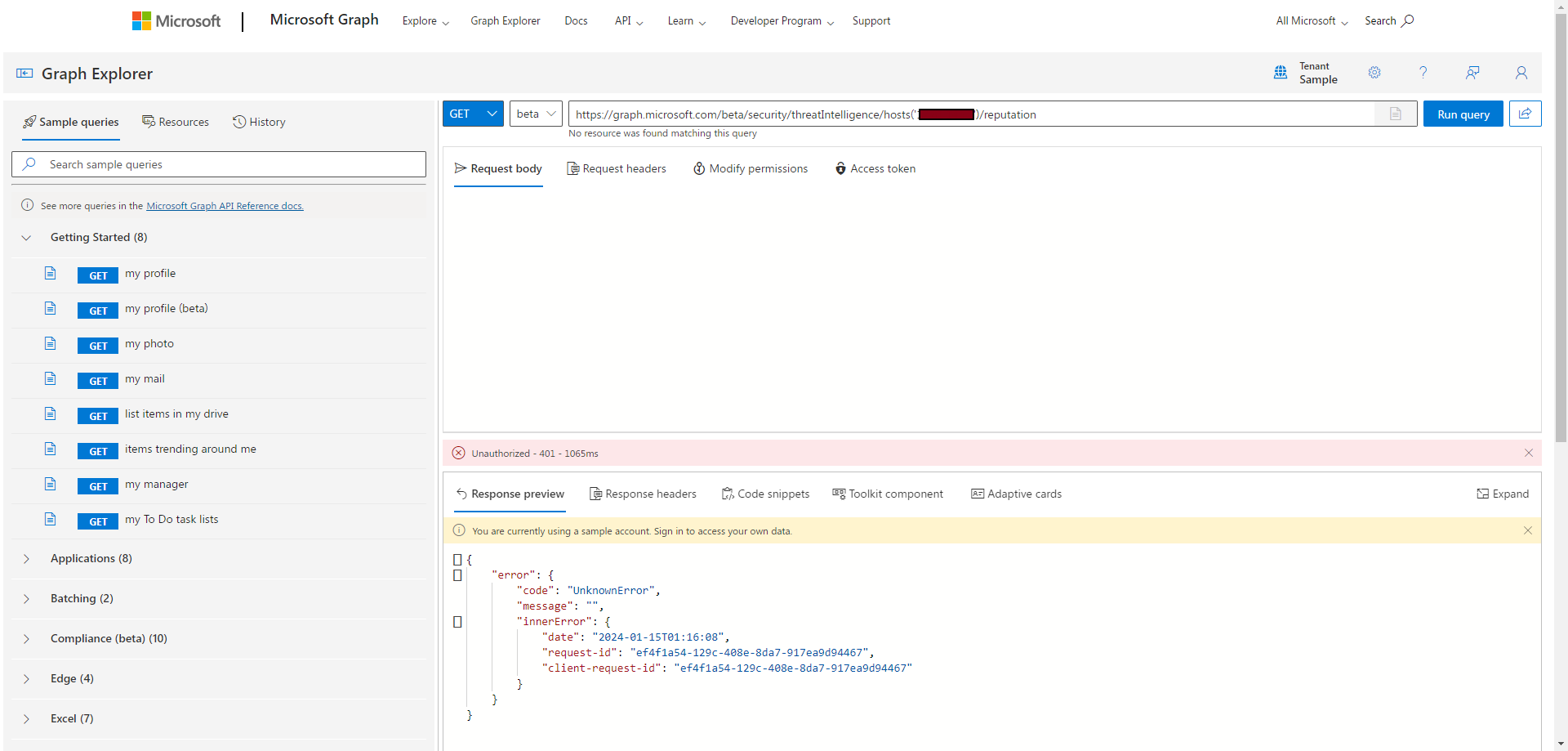Open the Graph Explorer settings gear
The height and width of the screenshot is (751, 1568).
[x=1374, y=73]
